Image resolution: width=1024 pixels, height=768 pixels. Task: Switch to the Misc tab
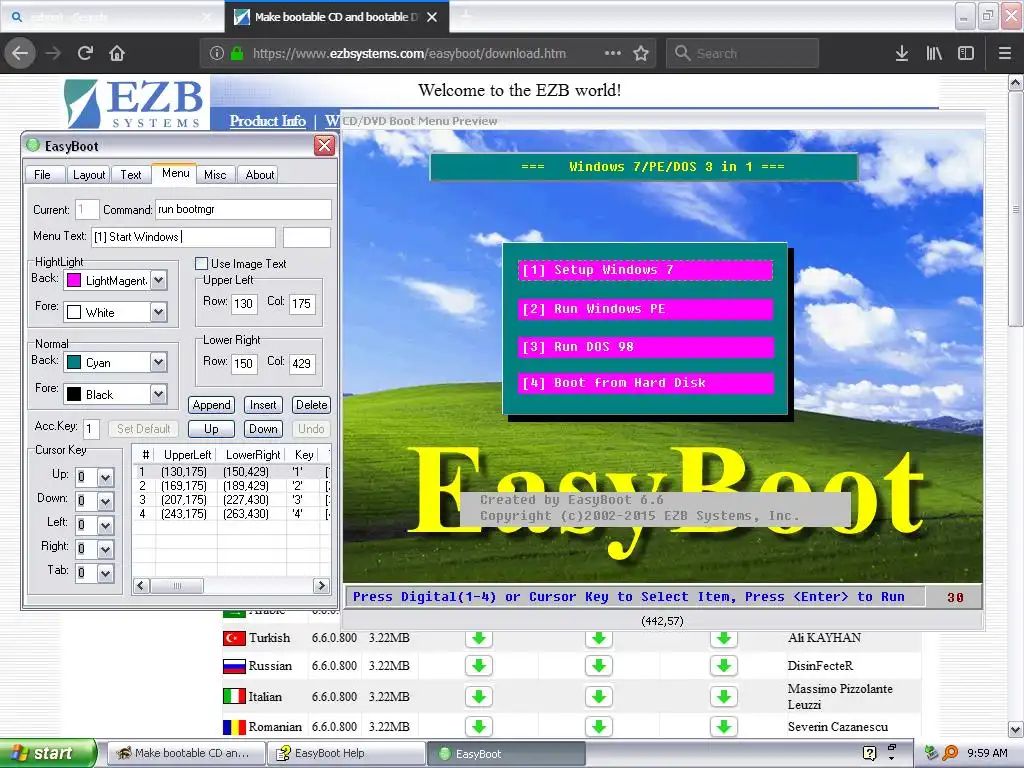coord(215,174)
